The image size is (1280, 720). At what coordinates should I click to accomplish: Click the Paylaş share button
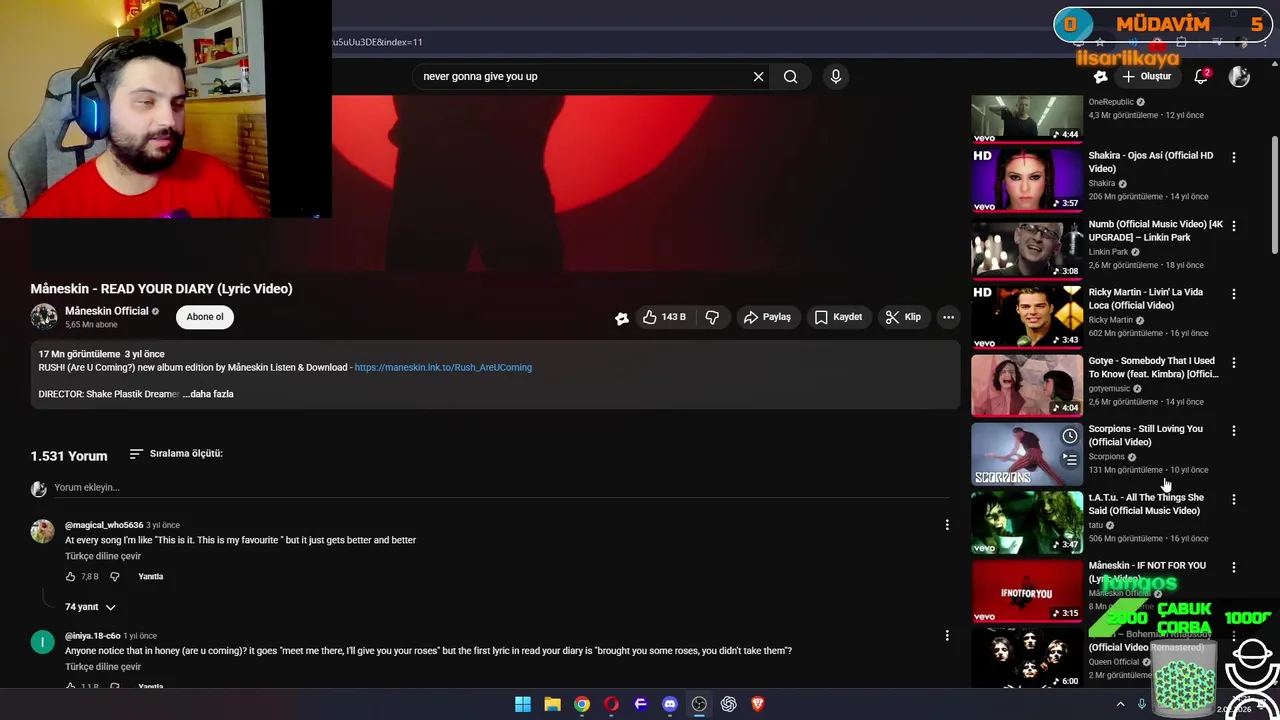(x=767, y=317)
